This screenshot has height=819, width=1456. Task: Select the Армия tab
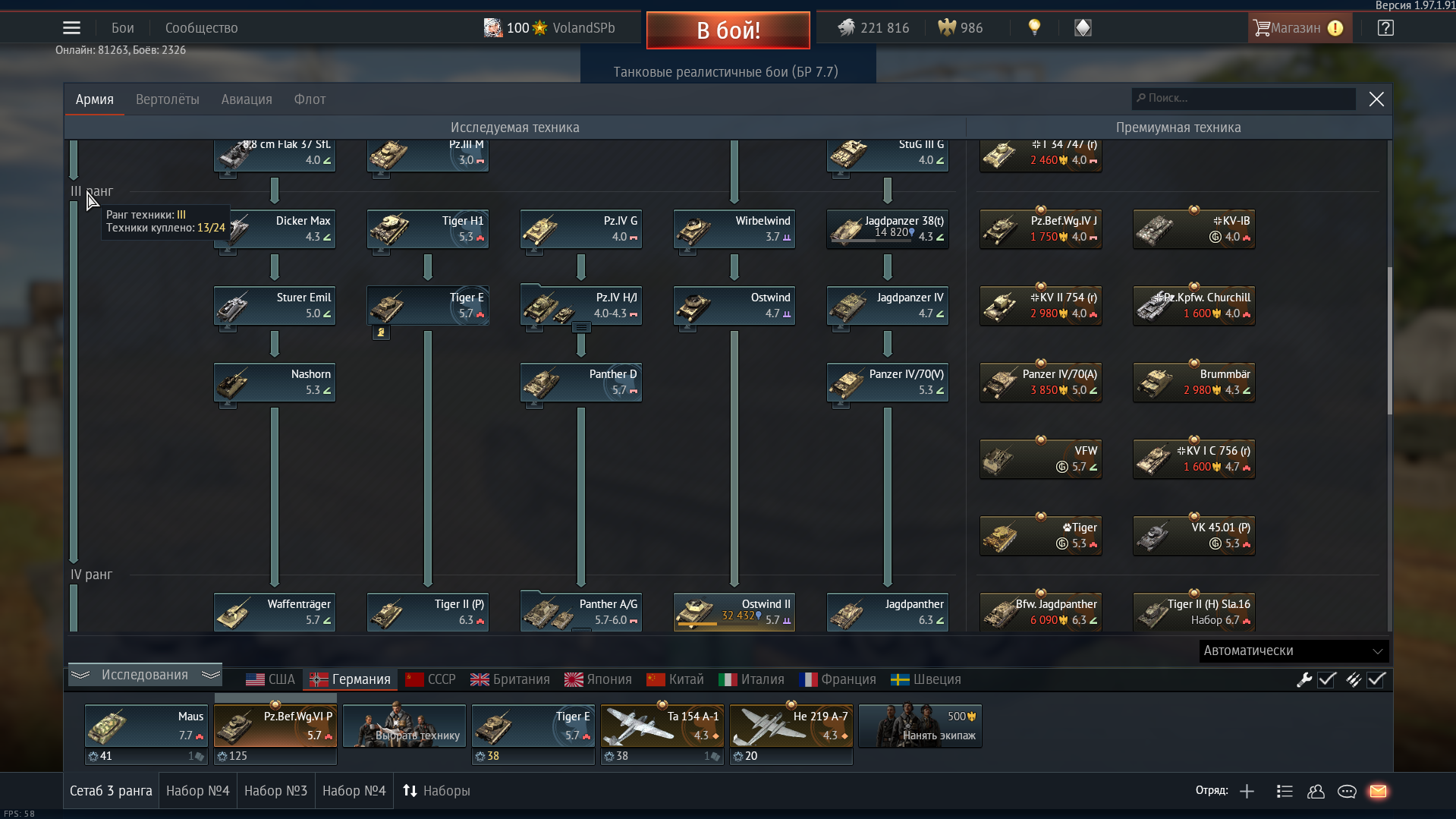[x=95, y=99]
